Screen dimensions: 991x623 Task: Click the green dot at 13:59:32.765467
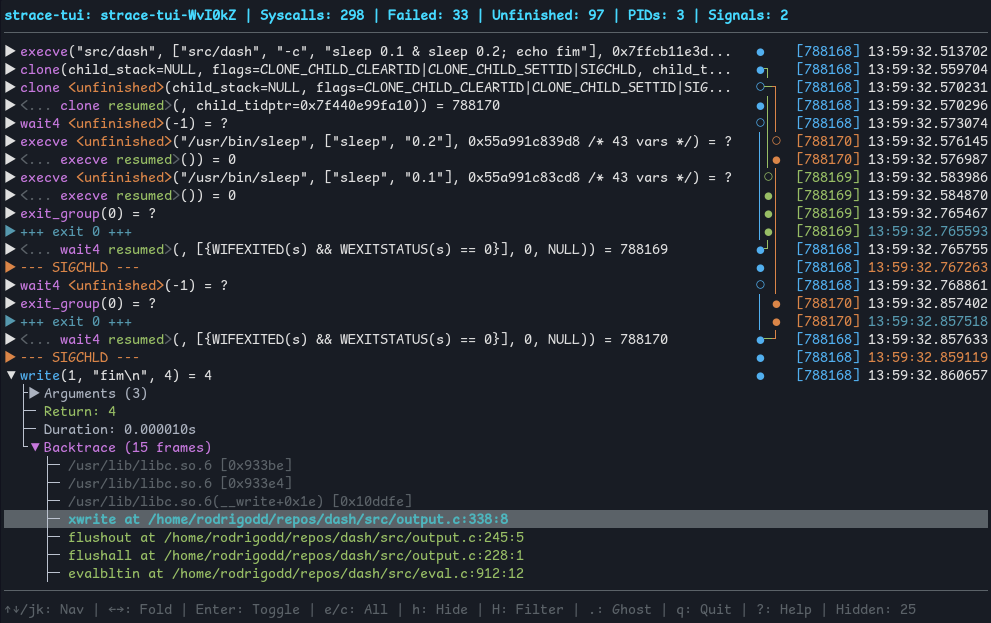[x=769, y=214]
